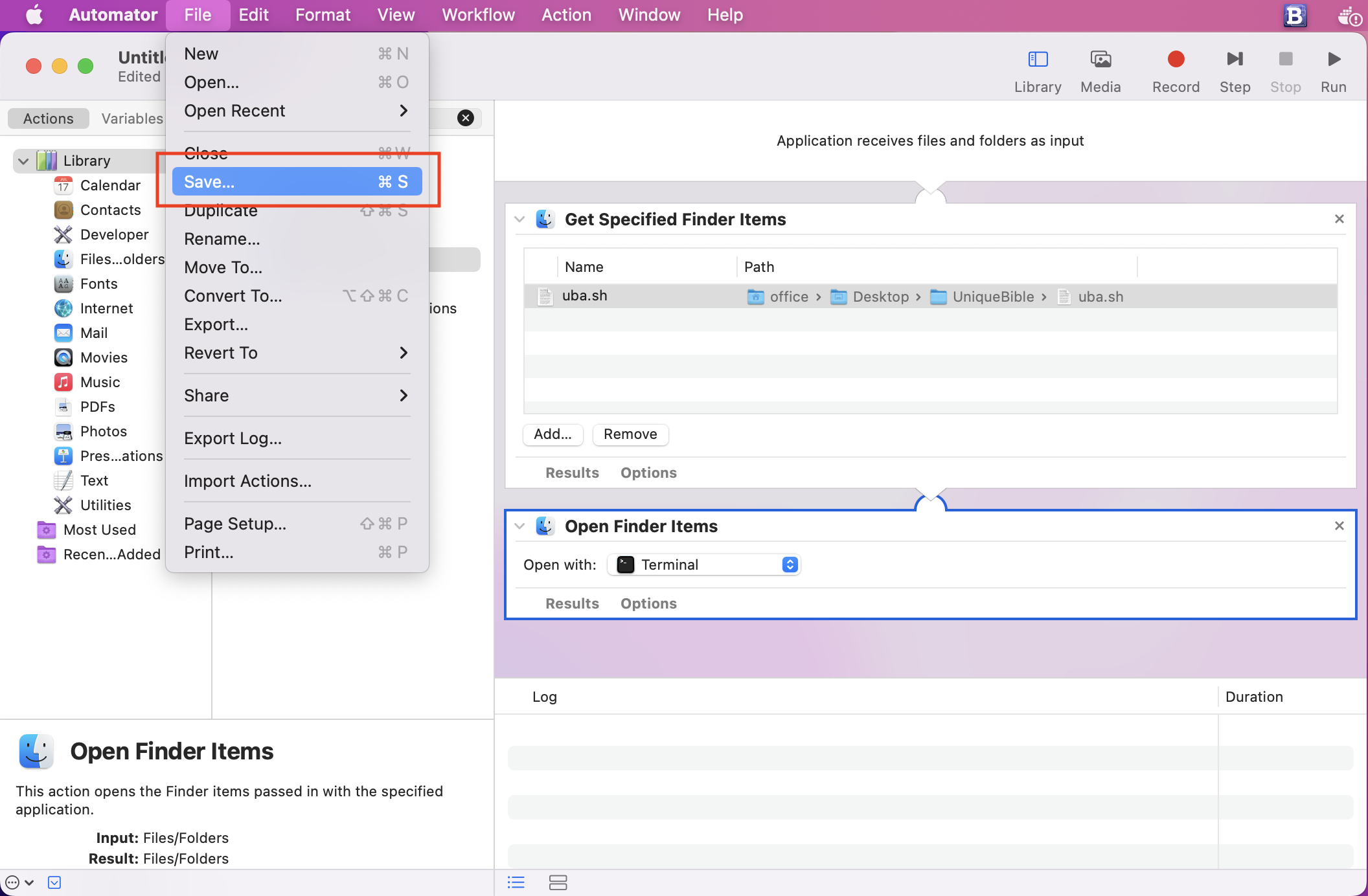The height and width of the screenshot is (896, 1368).
Task: Choose Save… from the File menu
Action: click(x=297, y=182)
